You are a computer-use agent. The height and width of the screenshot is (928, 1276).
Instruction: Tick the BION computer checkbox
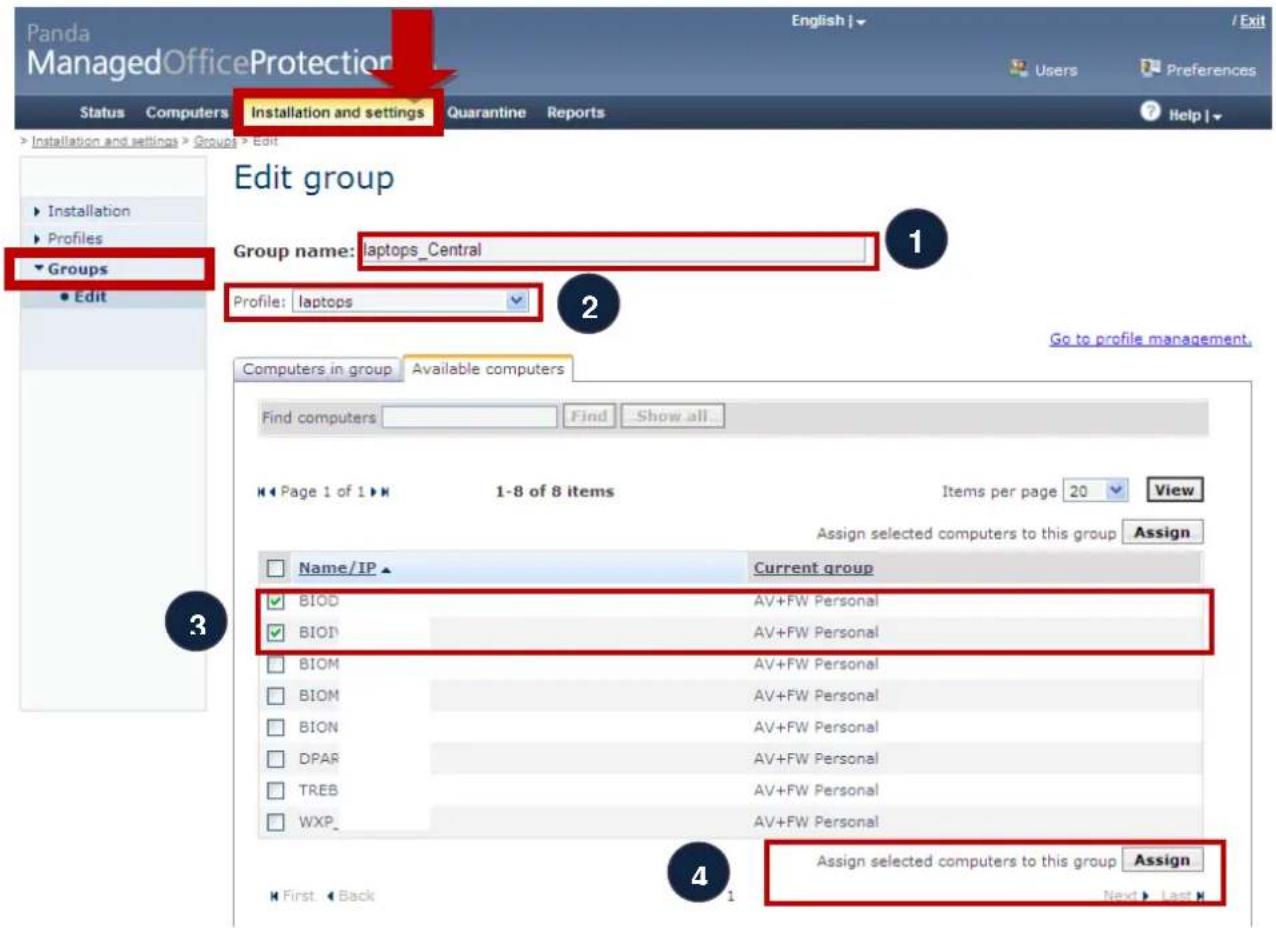pyautogui.click(x=277, y=727)
